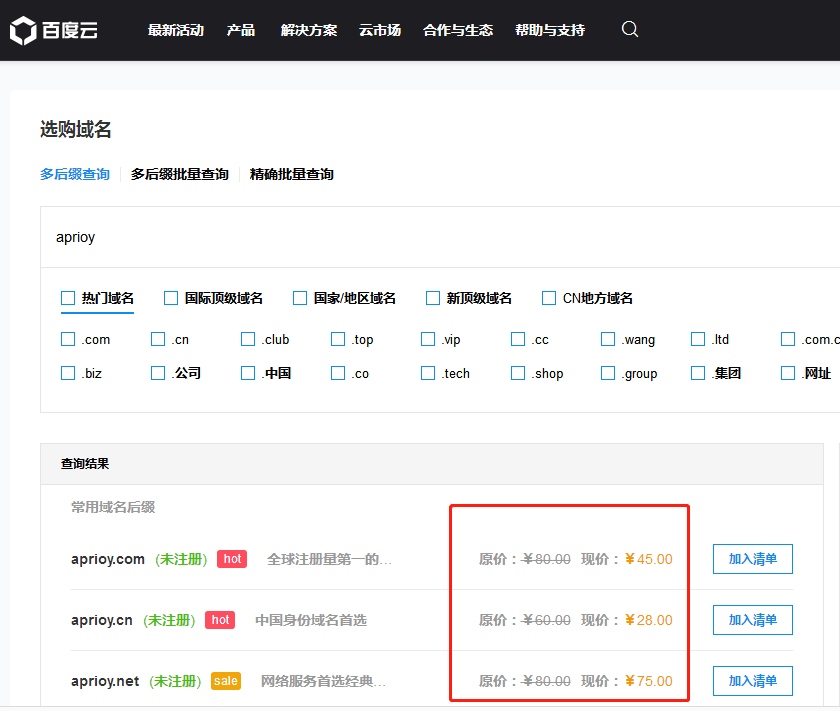Switch to the 多后缀查询 tab
The height and width of the screenshot is (711, 840).
(x=75, y=174)
